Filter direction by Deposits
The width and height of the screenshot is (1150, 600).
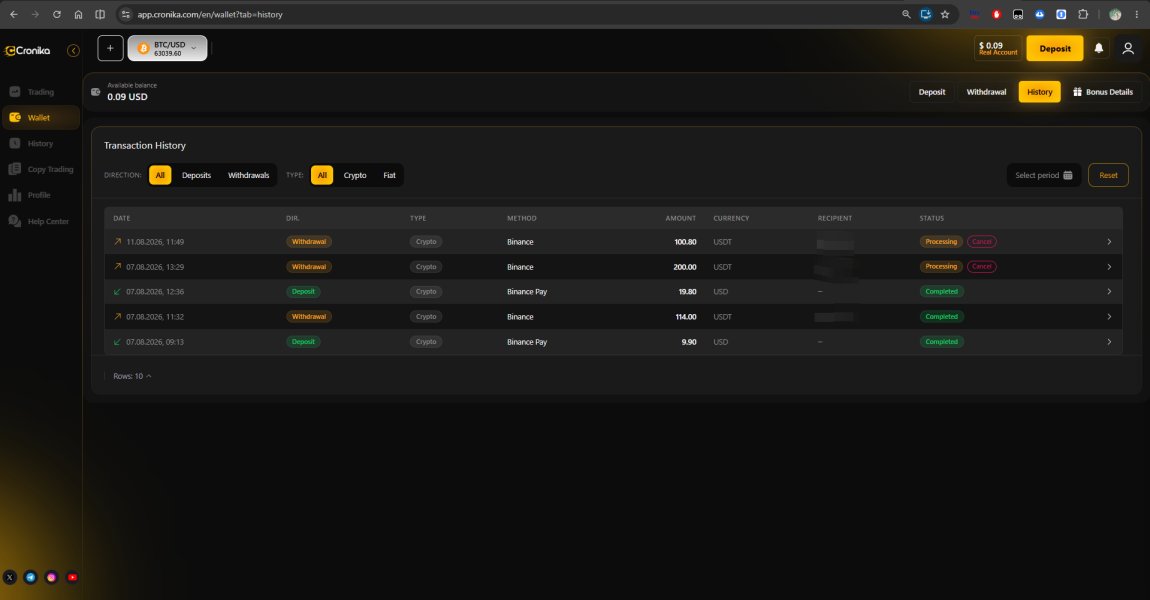tap(197, 175)
